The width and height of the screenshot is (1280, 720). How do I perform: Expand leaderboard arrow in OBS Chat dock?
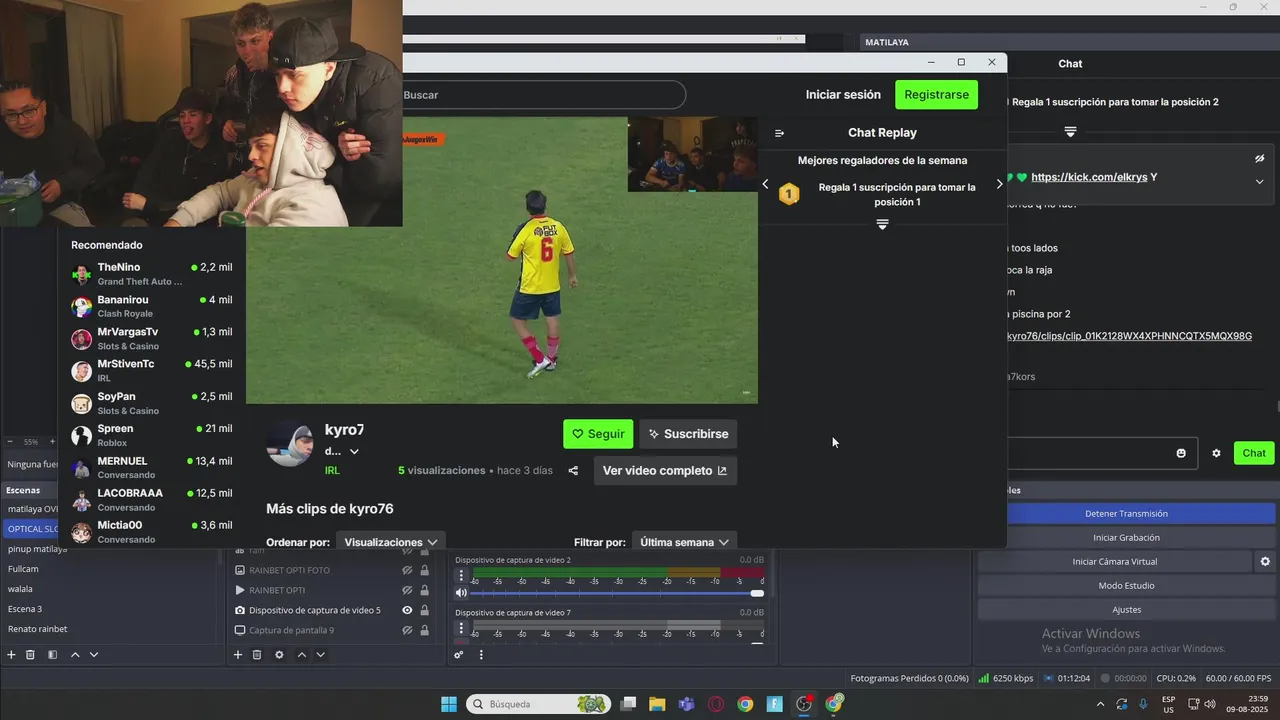pos(1070,132)
